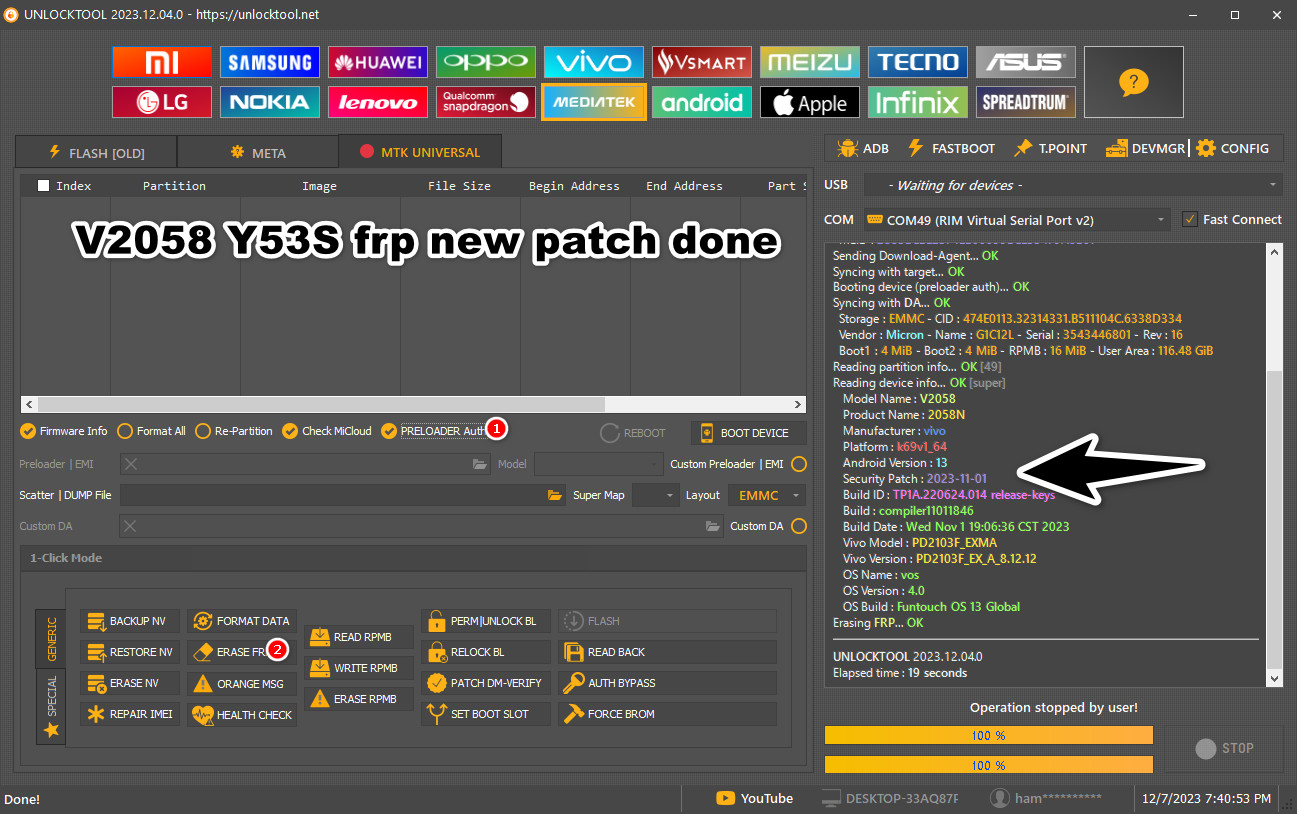Switch to FLASH [OLD] tab

96,153
